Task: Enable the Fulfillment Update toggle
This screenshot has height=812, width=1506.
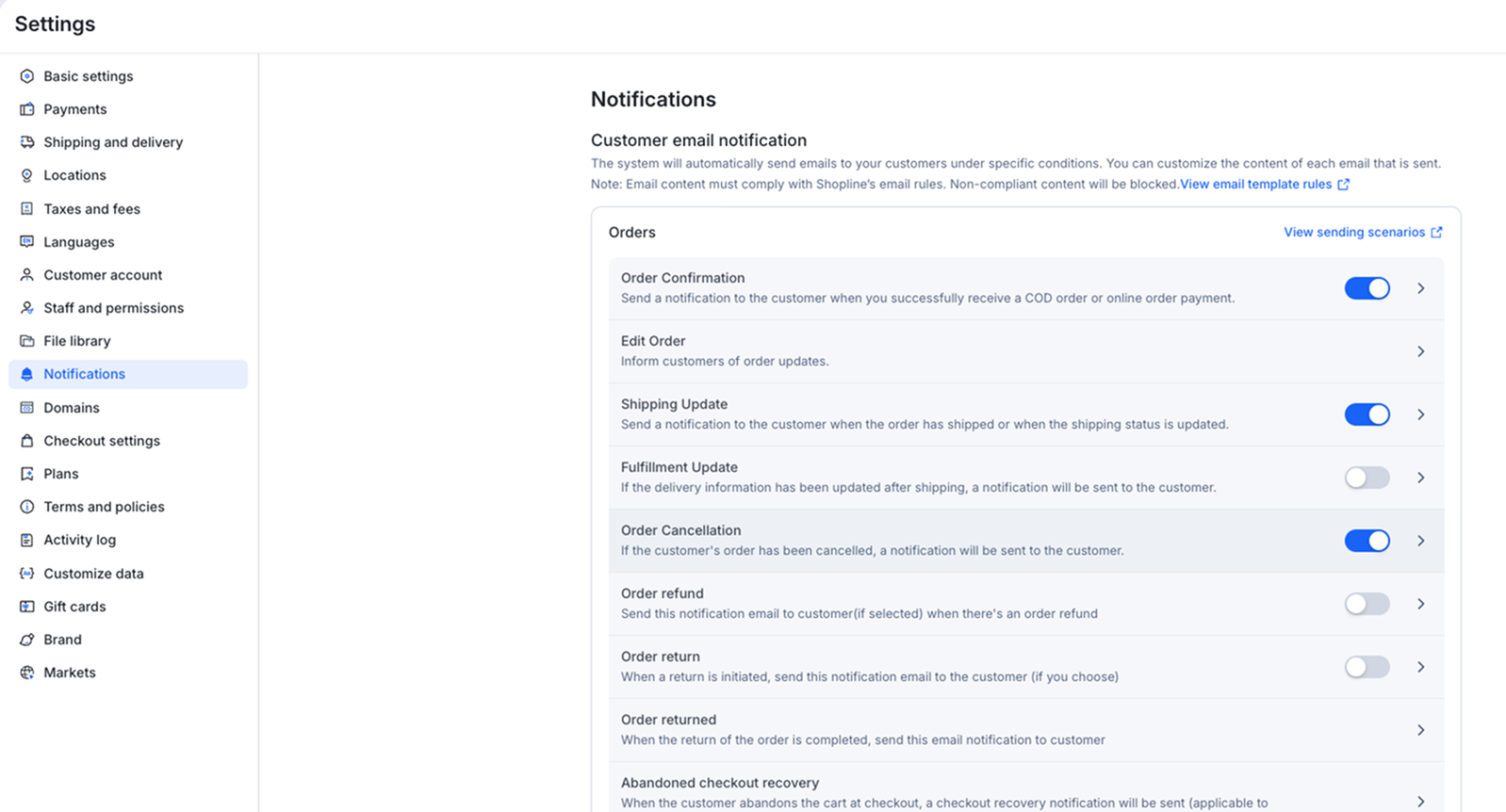Action: coord(1367,478)
